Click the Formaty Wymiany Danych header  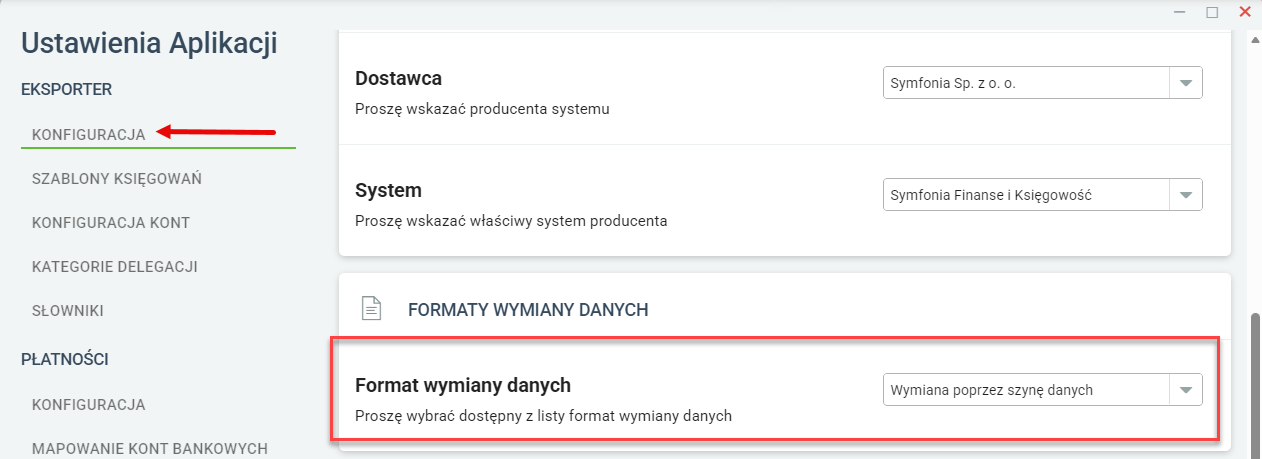tap(528, 310)
